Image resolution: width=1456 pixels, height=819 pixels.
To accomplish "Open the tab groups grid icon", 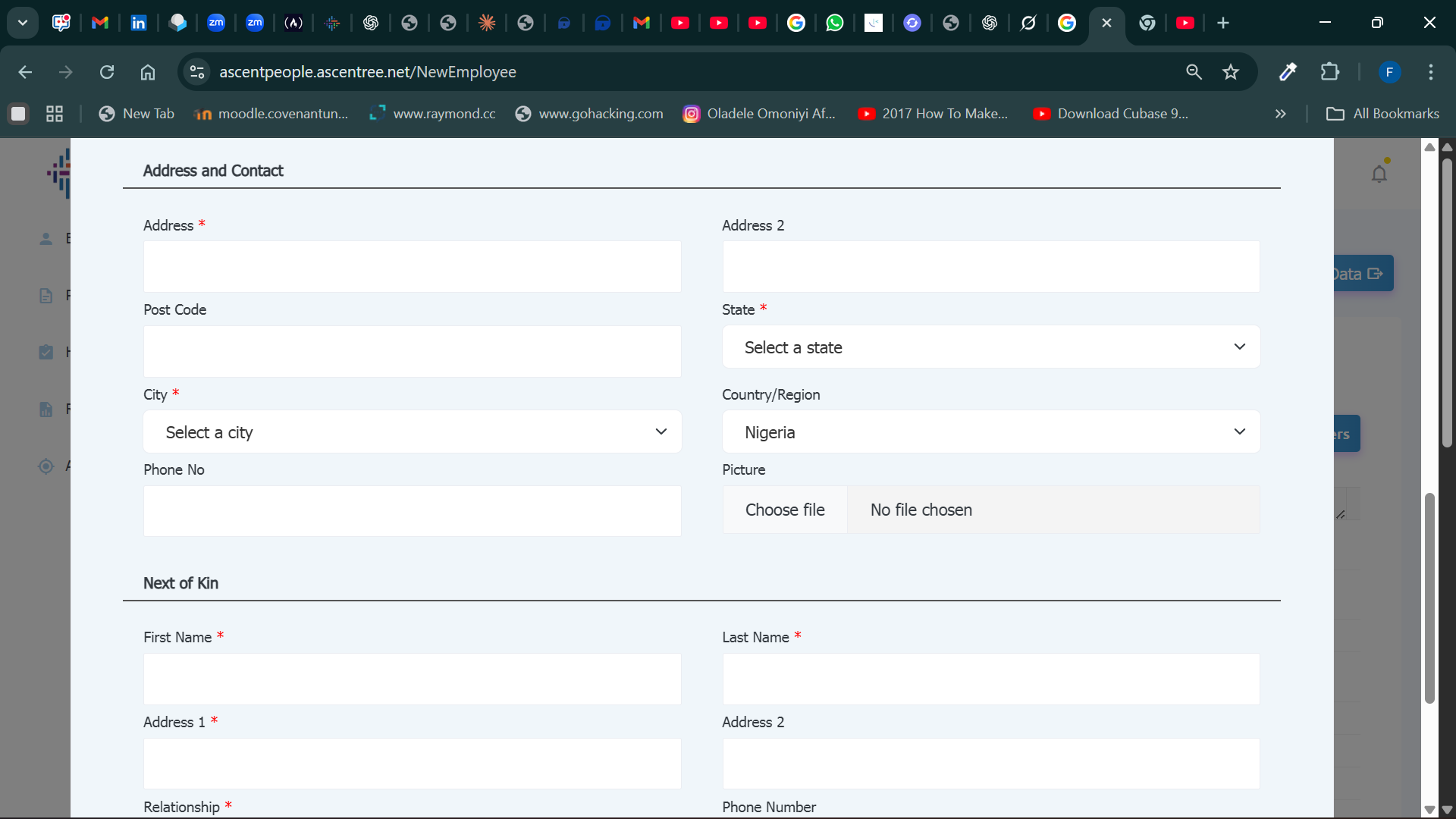I will (55, 114).
